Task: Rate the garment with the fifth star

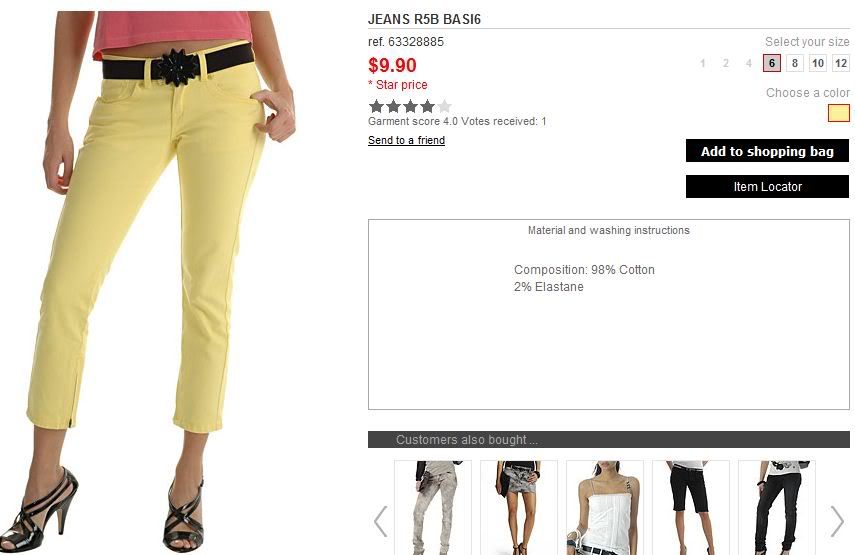Action: pyautogui.click(x=444, y=106)
